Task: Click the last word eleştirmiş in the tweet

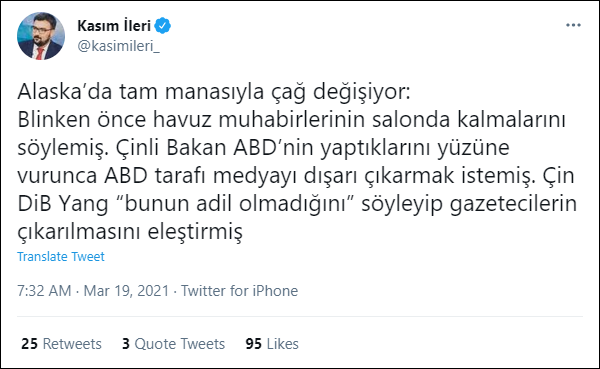Action: (195, 232)
